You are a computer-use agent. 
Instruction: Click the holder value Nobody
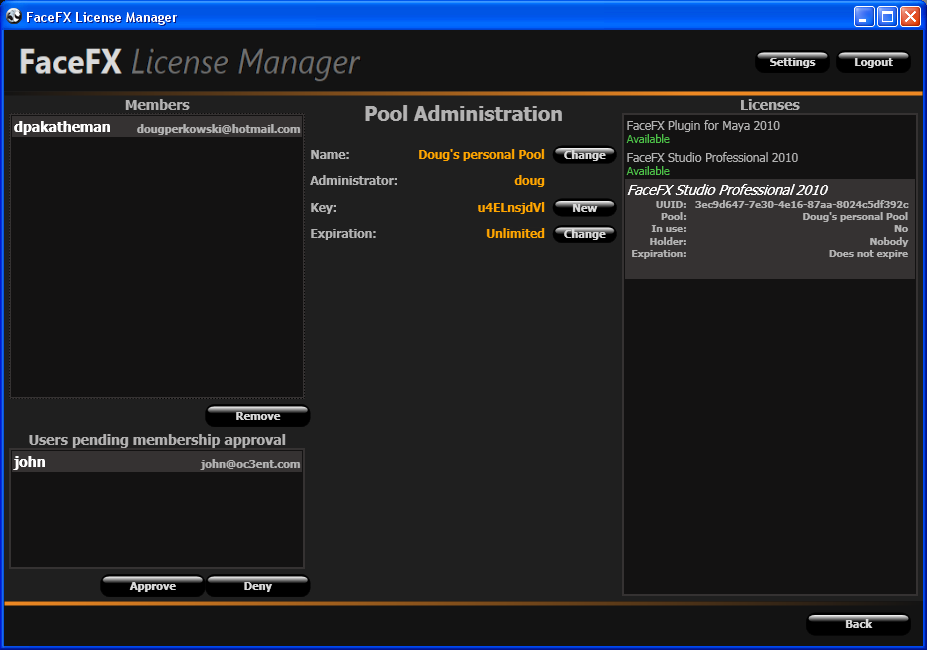click(x=889, y=241)
